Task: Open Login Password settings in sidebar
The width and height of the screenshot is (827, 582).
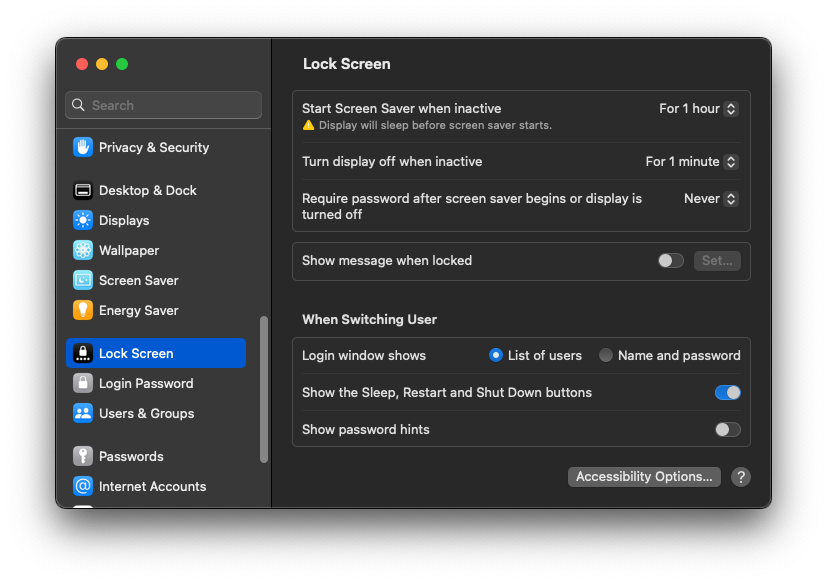Action: tap(146, 383)
